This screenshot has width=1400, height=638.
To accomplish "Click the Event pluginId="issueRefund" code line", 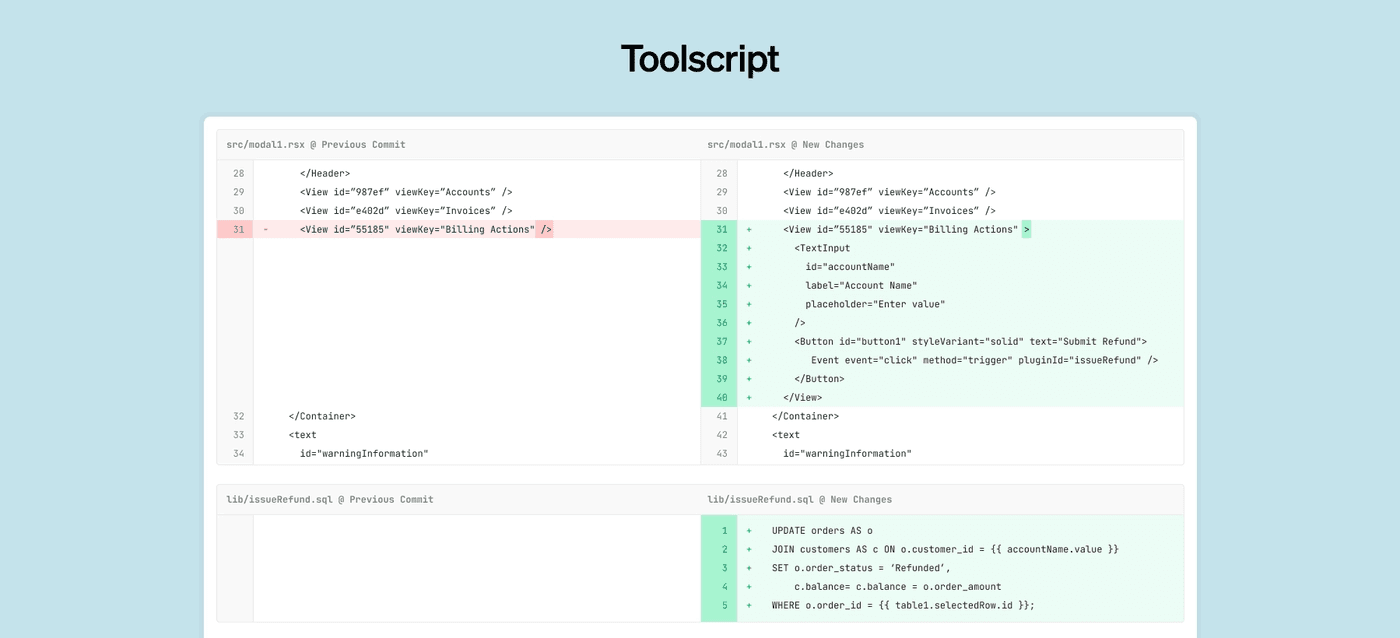I will 984,360.
